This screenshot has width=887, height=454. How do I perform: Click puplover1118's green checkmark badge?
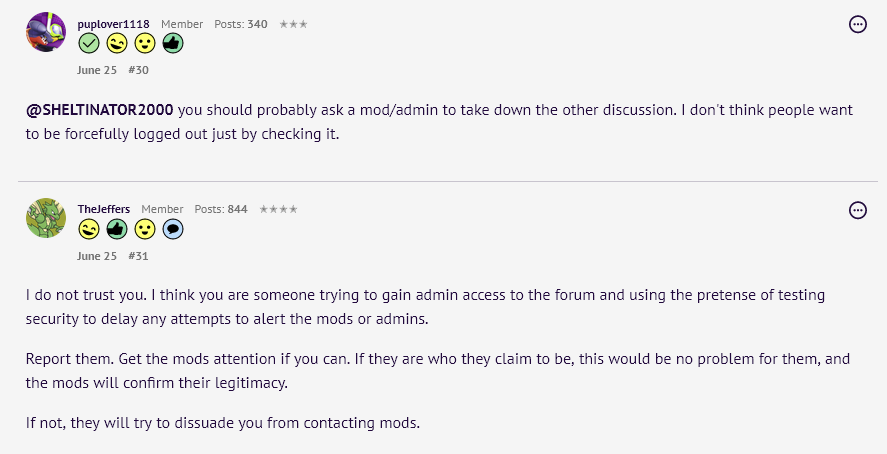click(x=89, y=44)
